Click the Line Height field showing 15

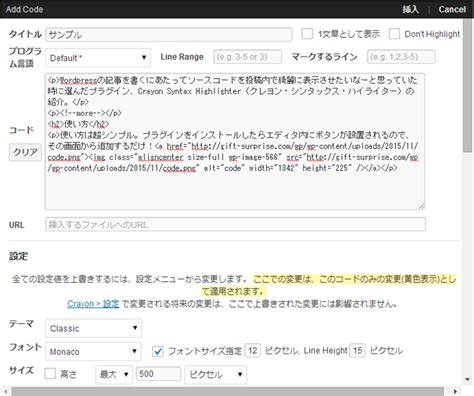(x=357, y=351)
